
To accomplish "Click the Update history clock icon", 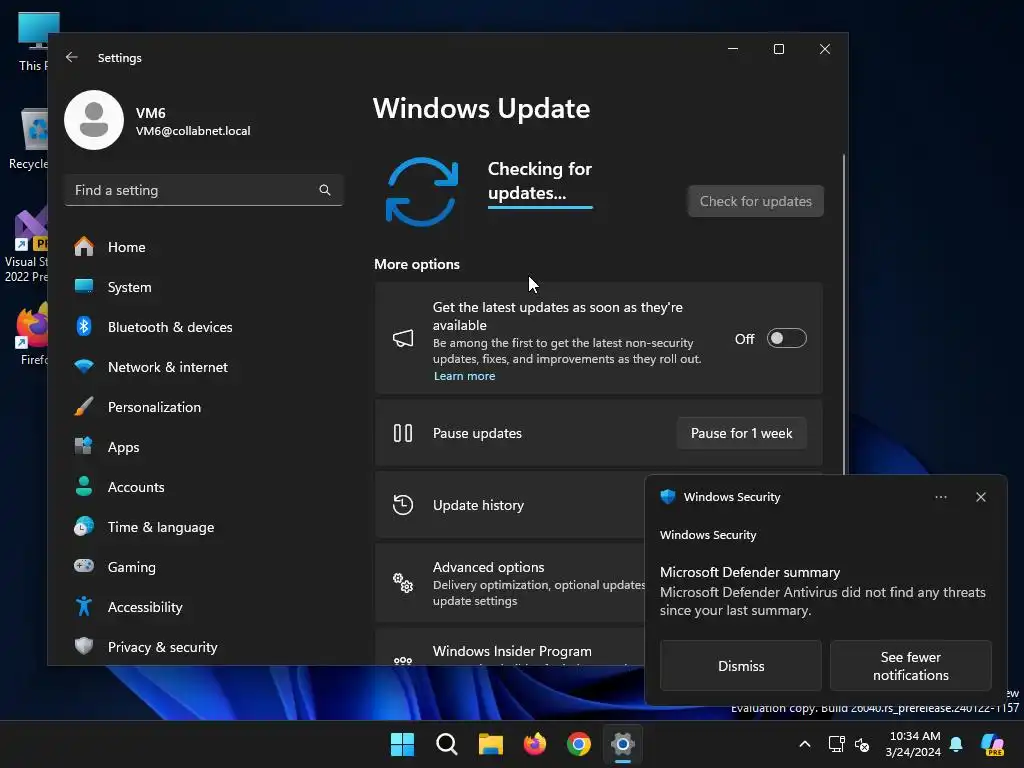I will (x=403, y=505).
